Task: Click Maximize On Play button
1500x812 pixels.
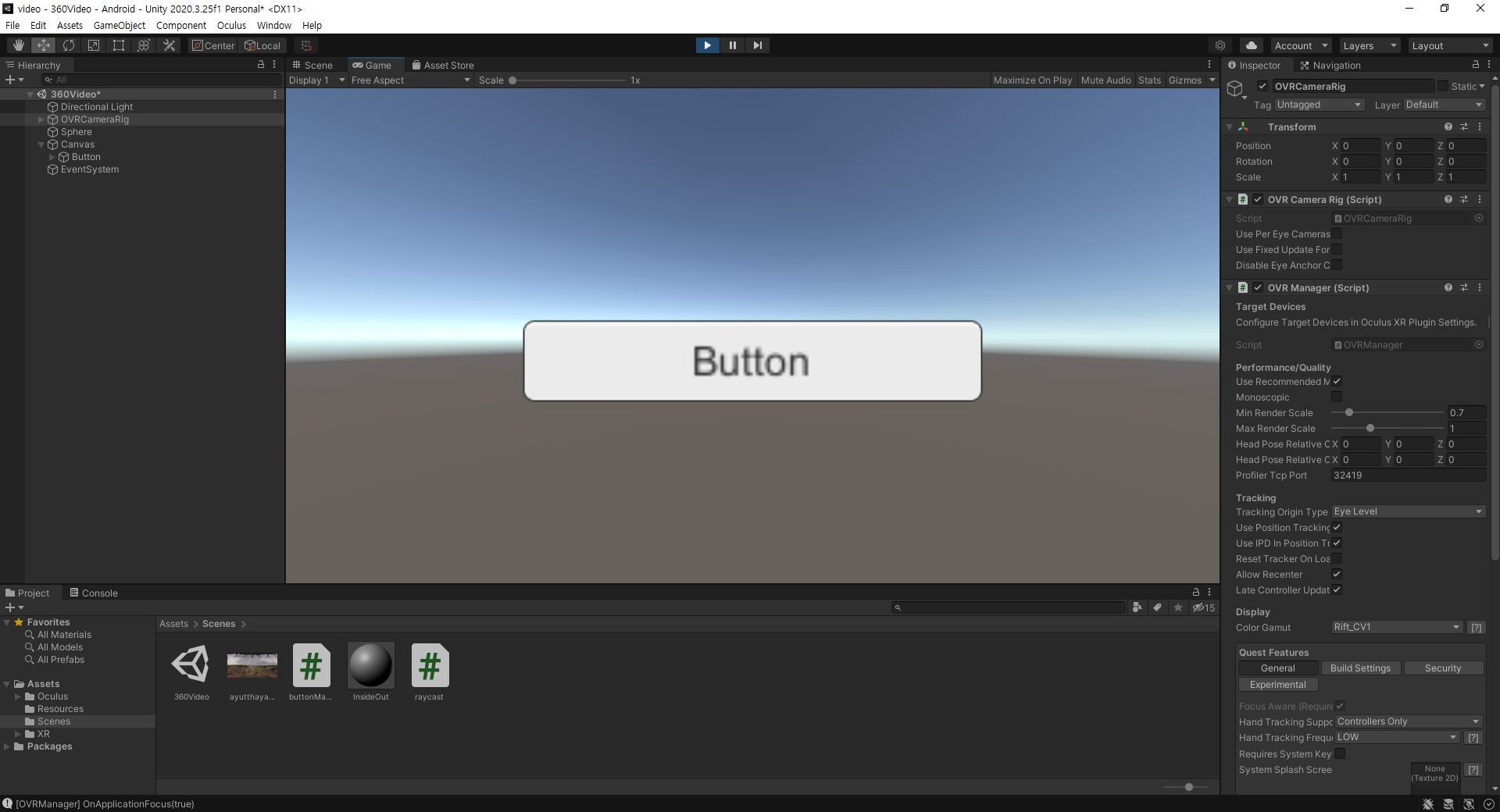Action: tap(1033, 80)
